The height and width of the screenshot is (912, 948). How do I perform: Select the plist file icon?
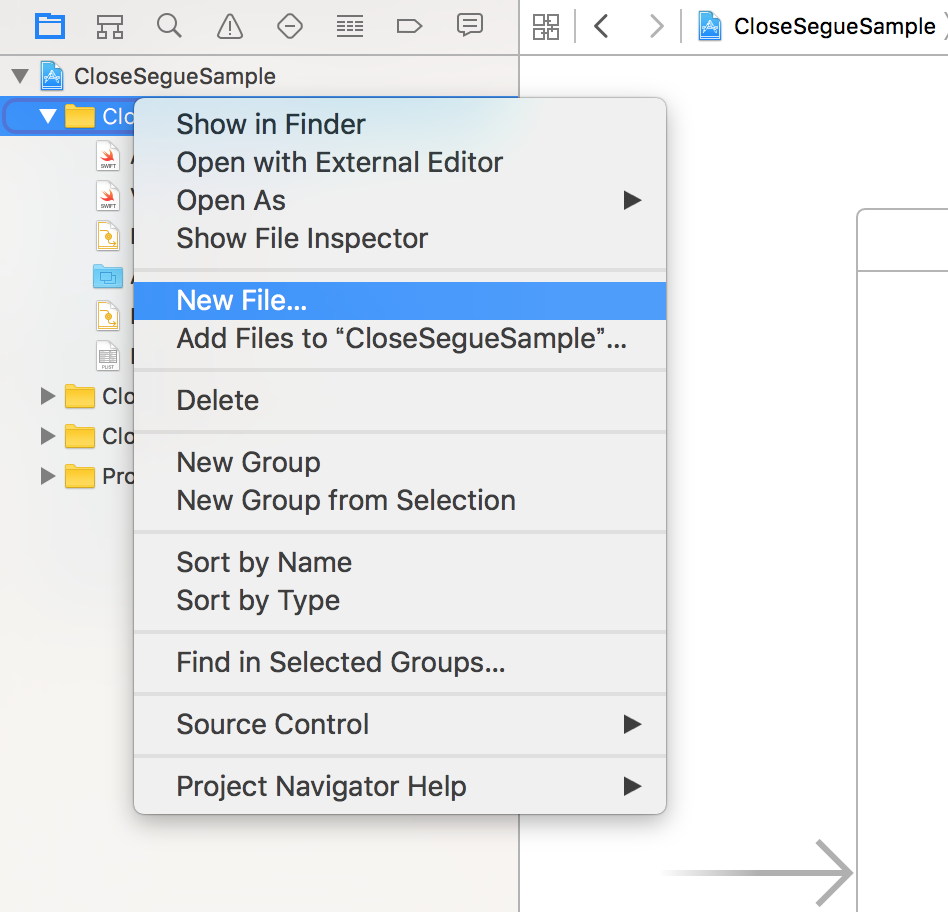click(108, 356)
